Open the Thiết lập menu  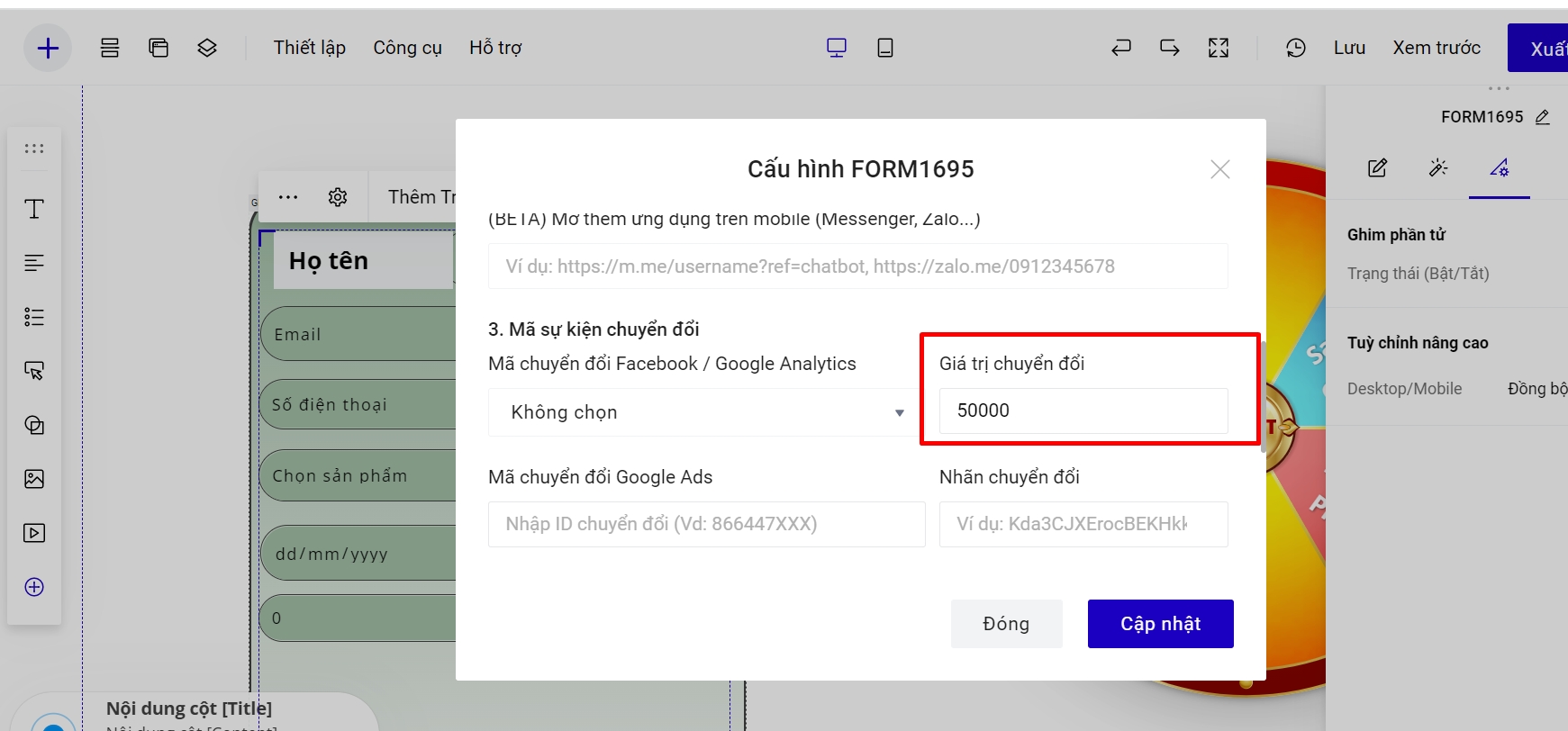(309, 48)
